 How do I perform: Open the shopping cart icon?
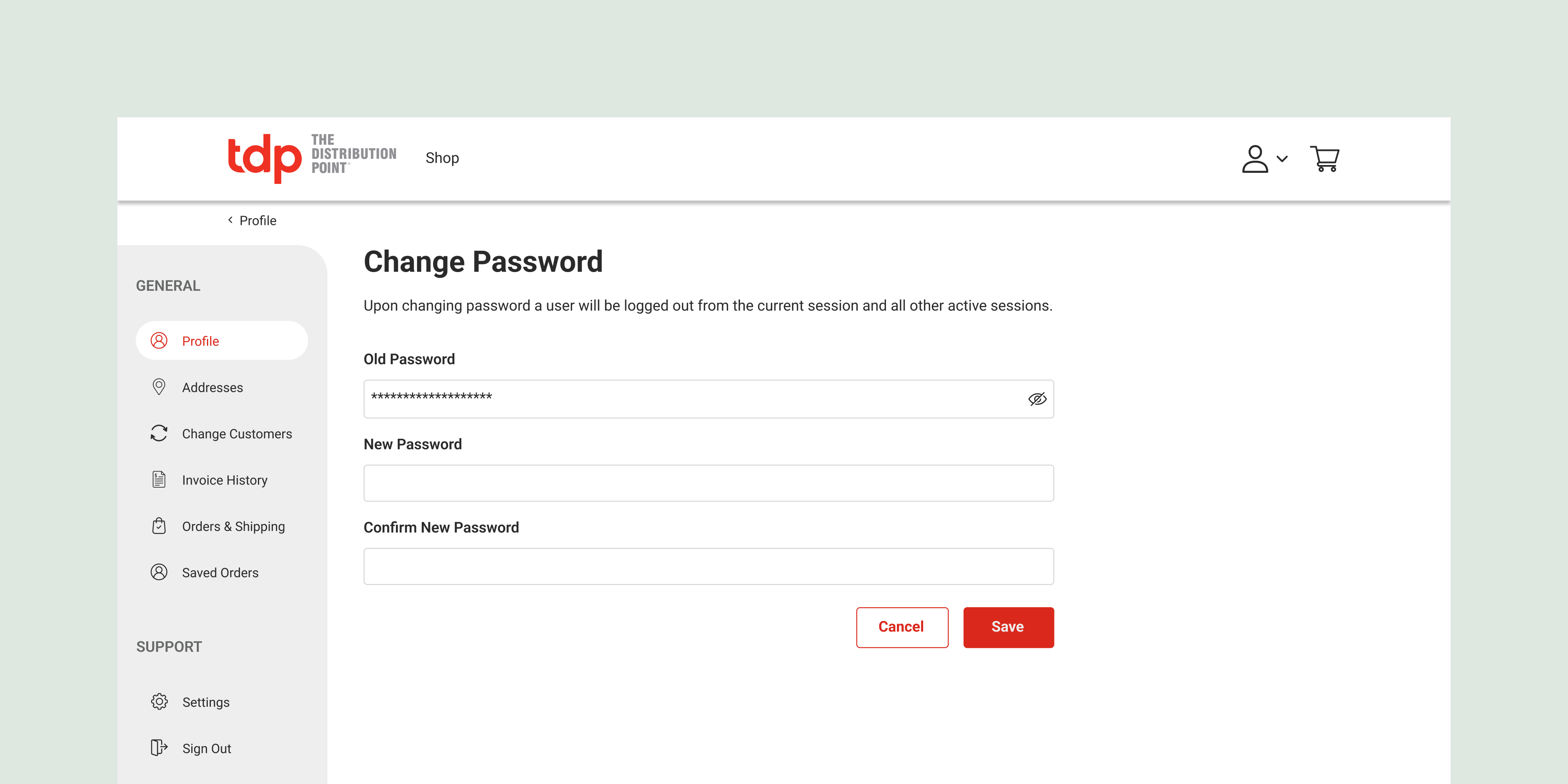(x=1325, y=159)
